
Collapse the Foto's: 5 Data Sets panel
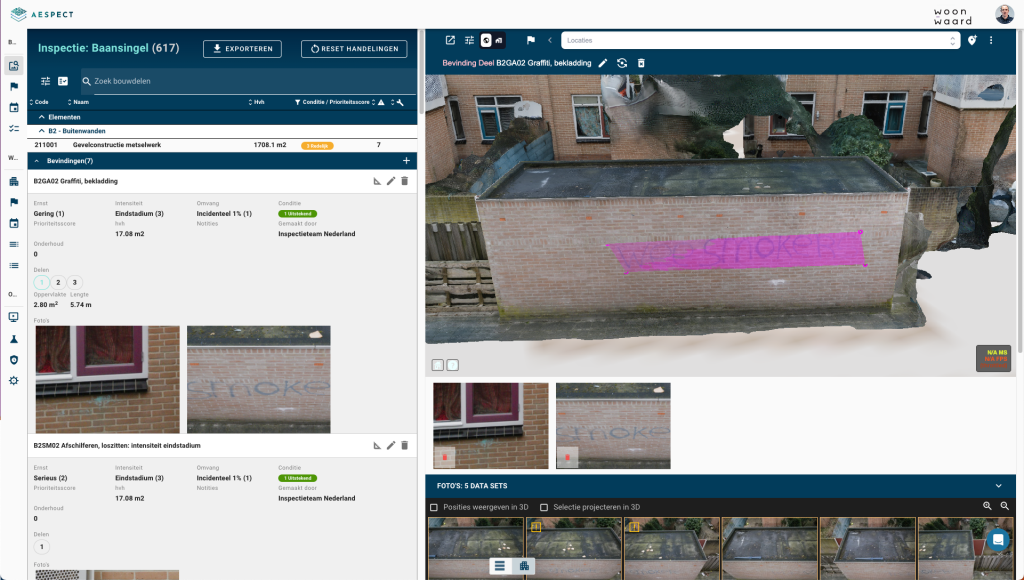pos(998,486)
